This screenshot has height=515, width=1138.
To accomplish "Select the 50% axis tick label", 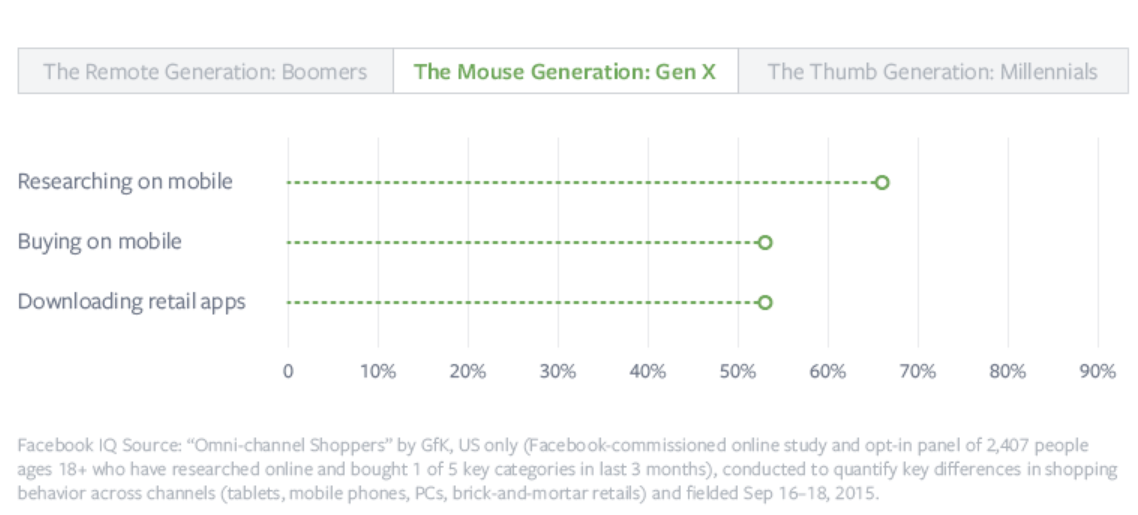I will pos(738,371).
